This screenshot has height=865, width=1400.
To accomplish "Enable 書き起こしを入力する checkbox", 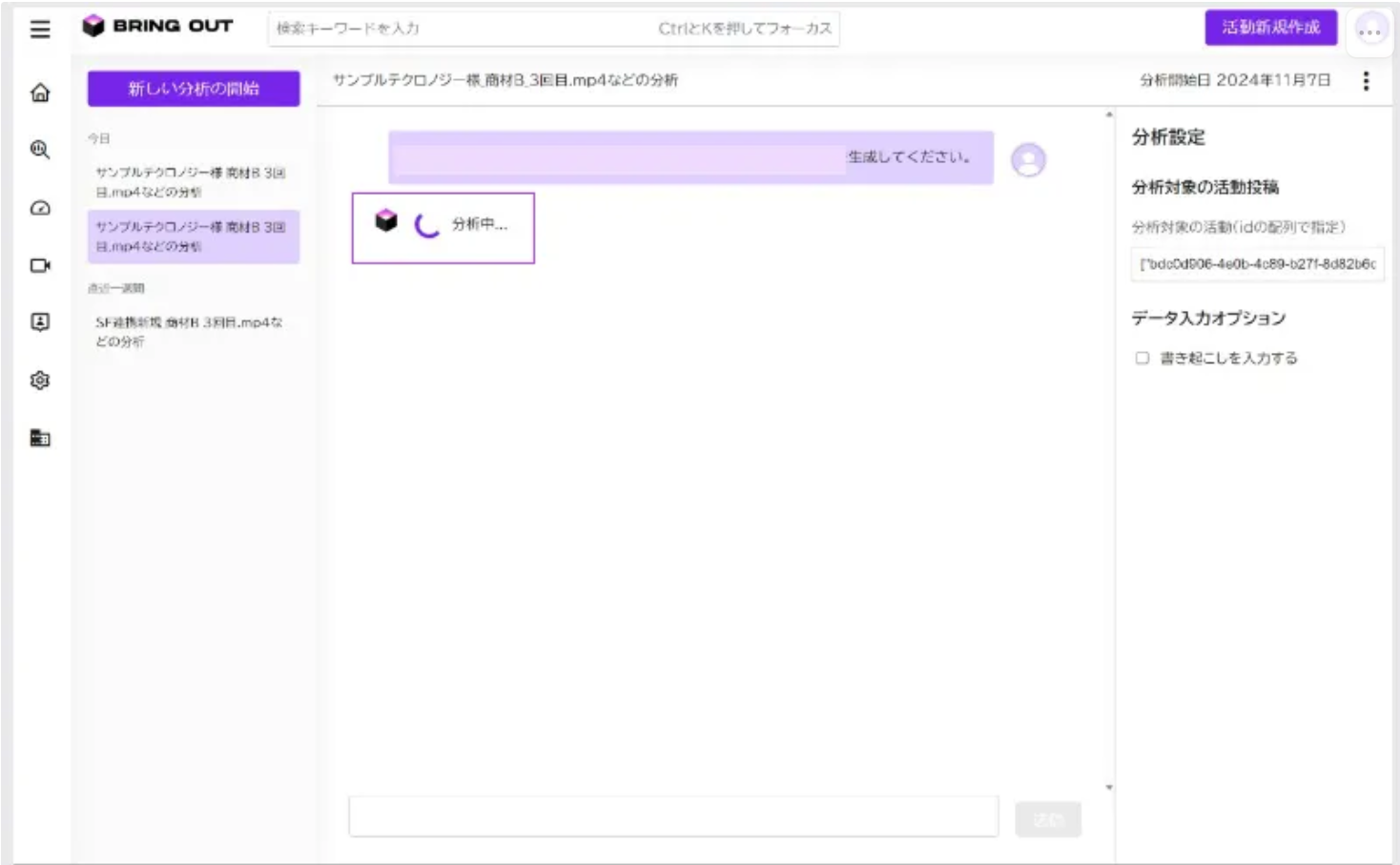I will (1142, 359).
